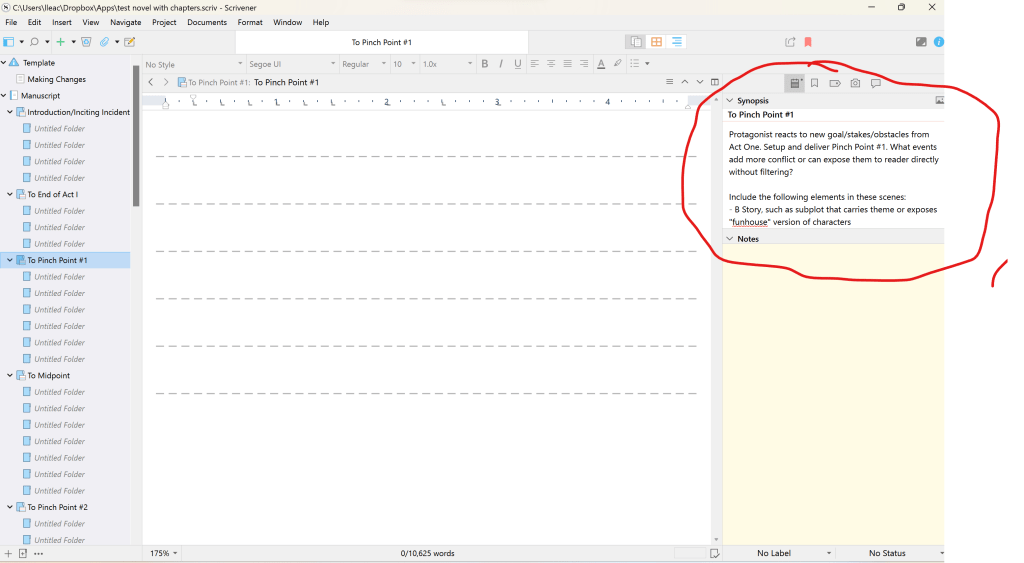The image size is (1024, 563).
Task: Click the Compose mode icon in toolbar
Action: [x=921, y=42]
